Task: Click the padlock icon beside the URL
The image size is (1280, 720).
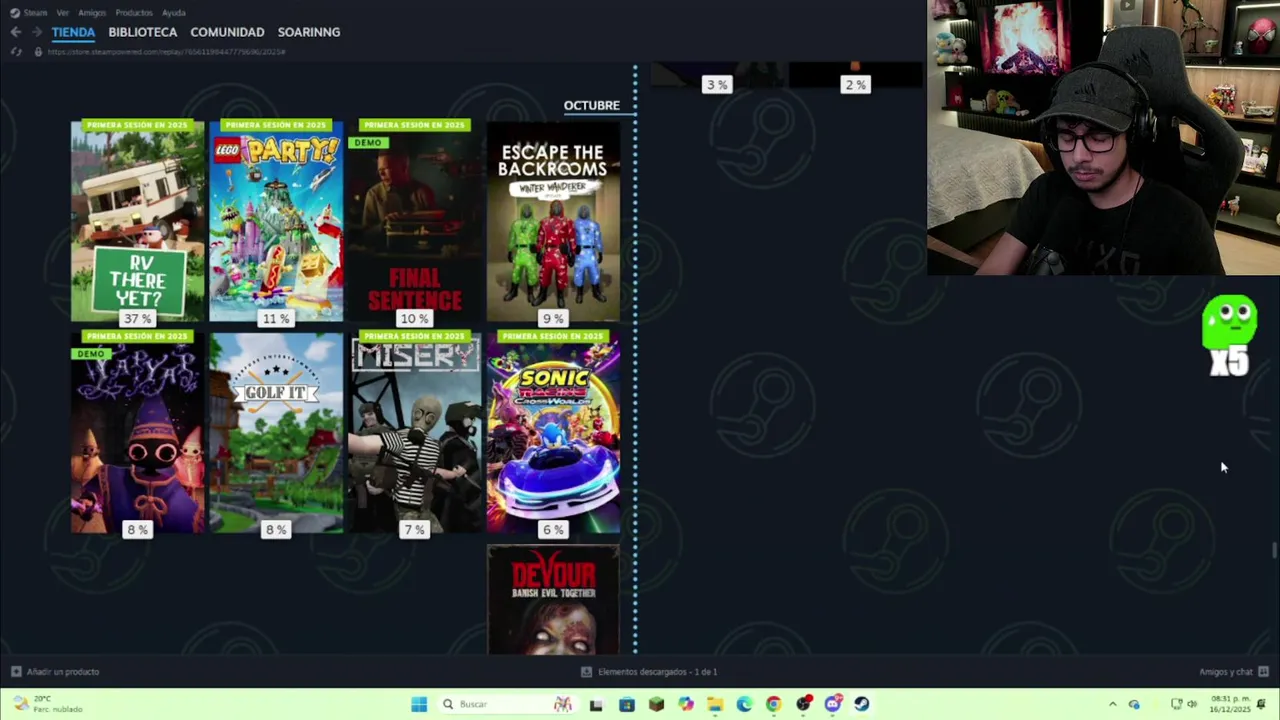Action: [x=38, y=51]
